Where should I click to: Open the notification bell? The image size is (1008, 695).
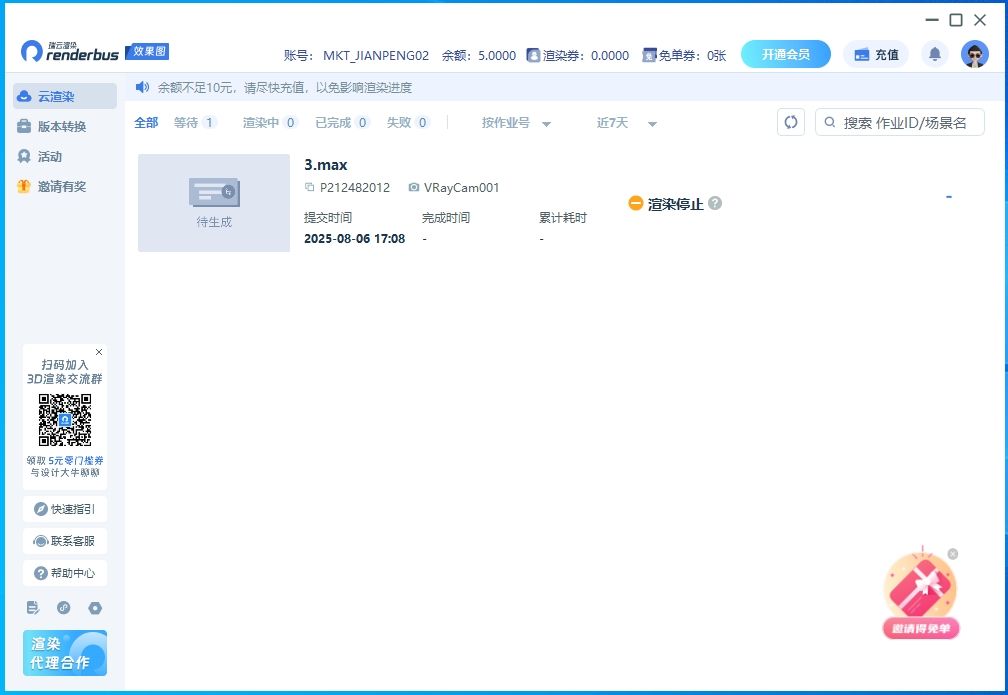click(935, 54)
